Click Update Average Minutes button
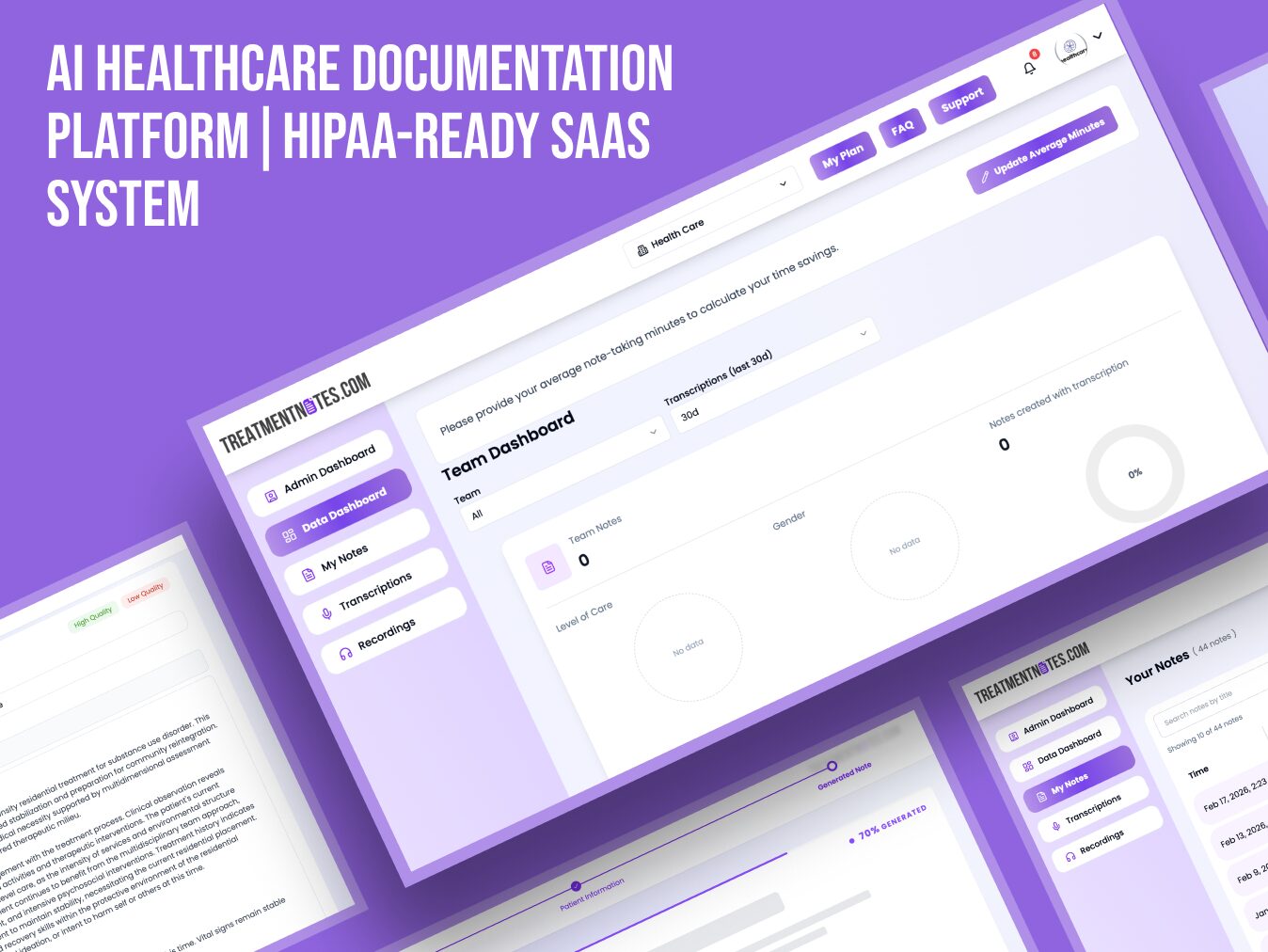1268x952 pixels. pos(1042,151)
